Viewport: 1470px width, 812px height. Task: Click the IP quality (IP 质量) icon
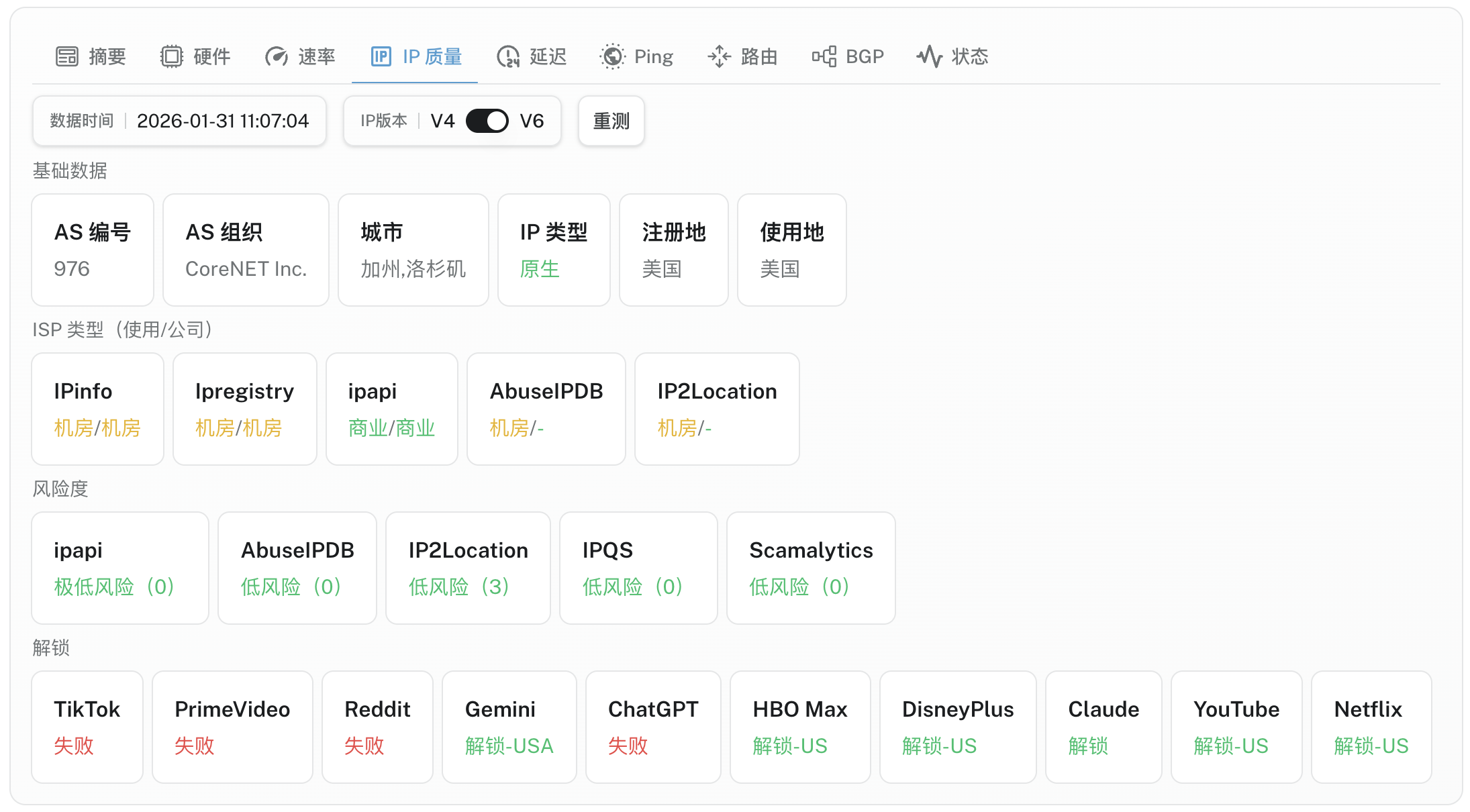[381, 56]
